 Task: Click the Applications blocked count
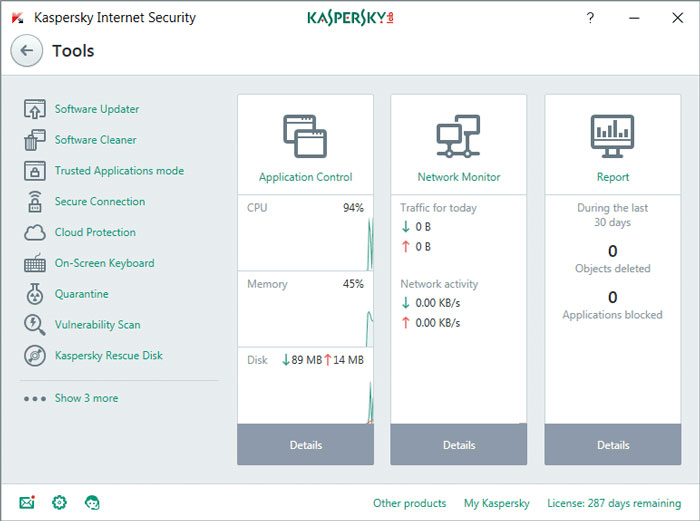pyautogui.click(x=612, y=297)
